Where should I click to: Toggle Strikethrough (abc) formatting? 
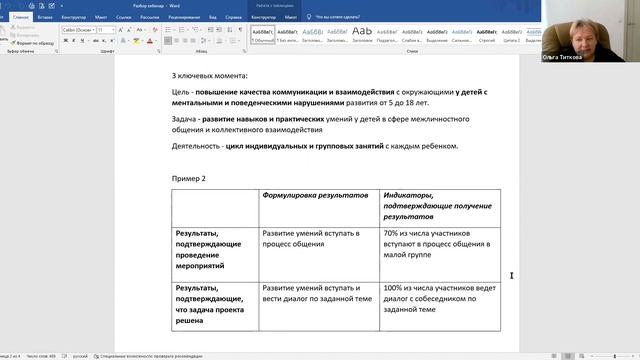pos(96,41)
